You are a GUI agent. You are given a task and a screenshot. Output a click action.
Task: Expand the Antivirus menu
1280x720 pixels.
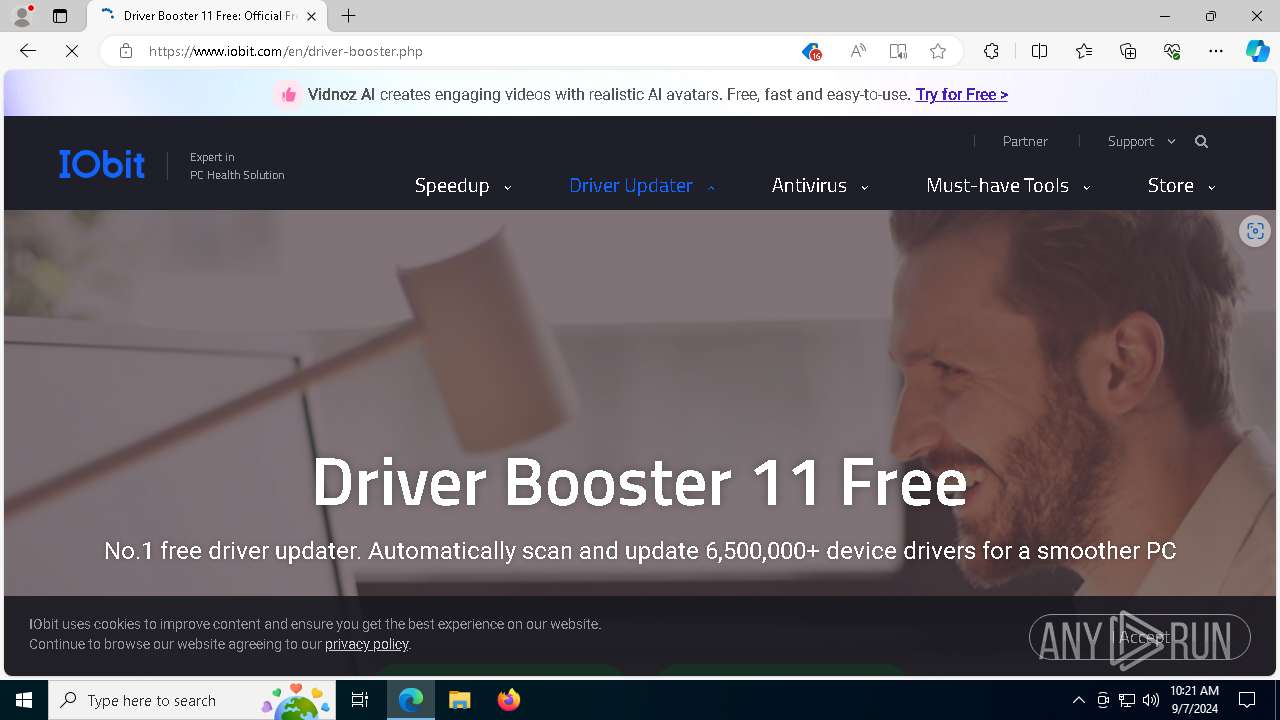coord(820,186)
